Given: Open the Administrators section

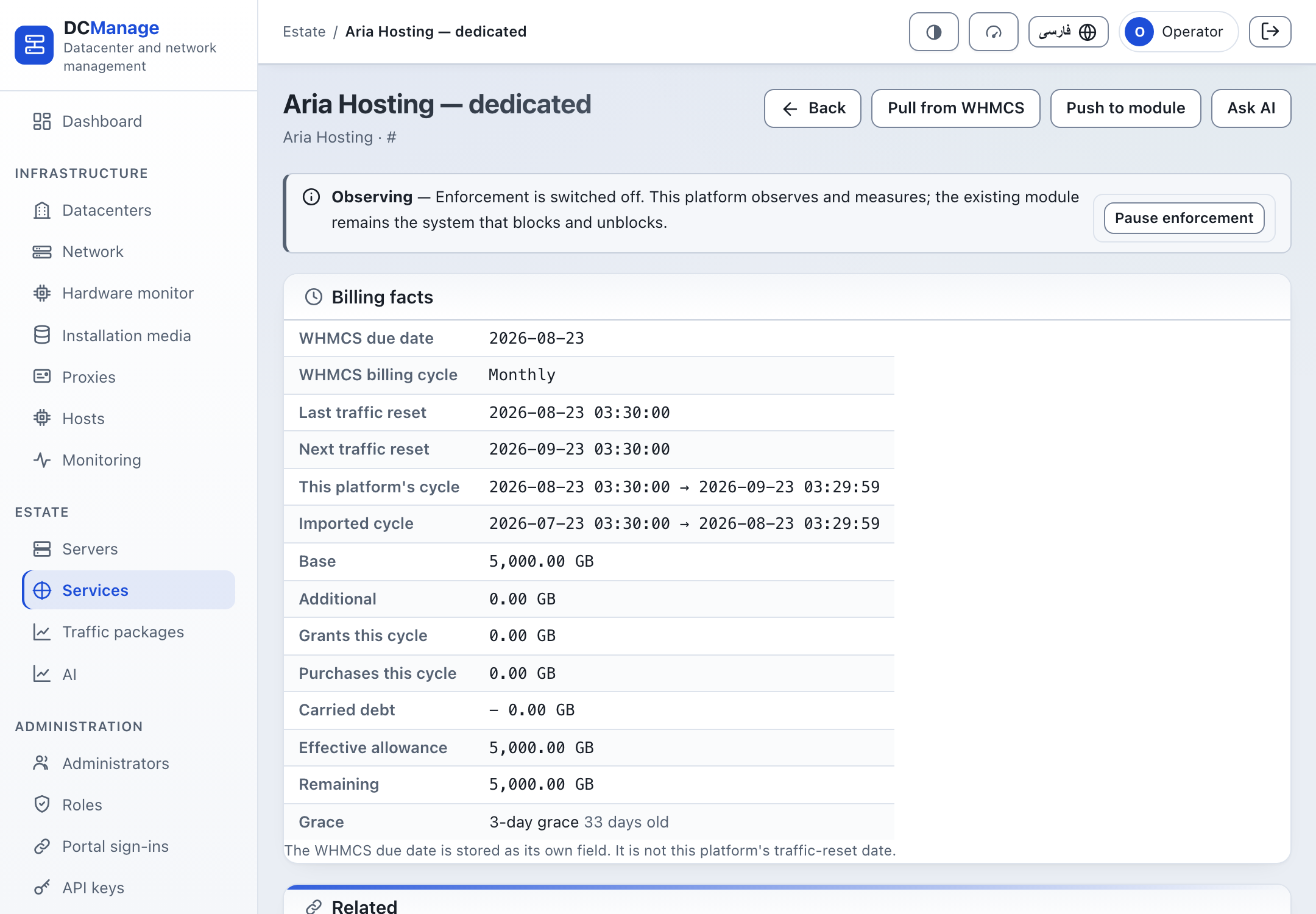Looking at the screenshot, I should (x=129, y=763).
